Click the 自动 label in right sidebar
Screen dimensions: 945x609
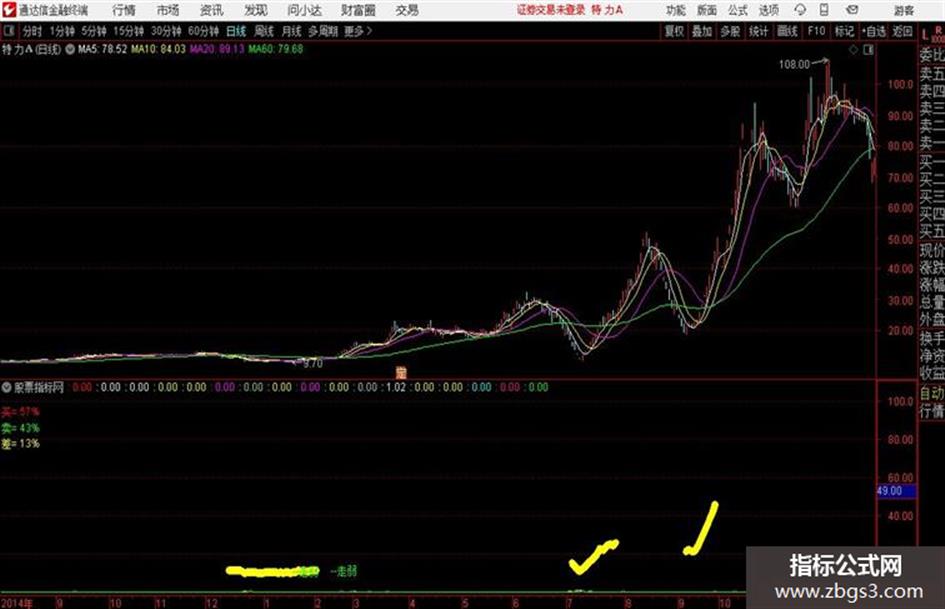point(932,394)
